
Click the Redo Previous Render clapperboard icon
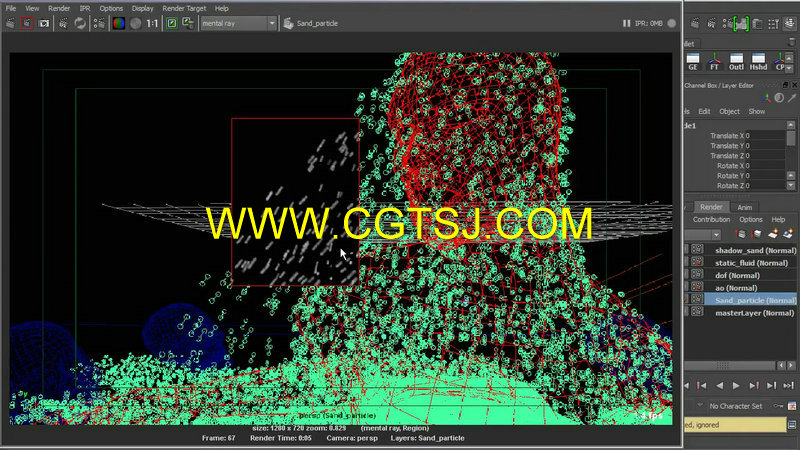11,23
